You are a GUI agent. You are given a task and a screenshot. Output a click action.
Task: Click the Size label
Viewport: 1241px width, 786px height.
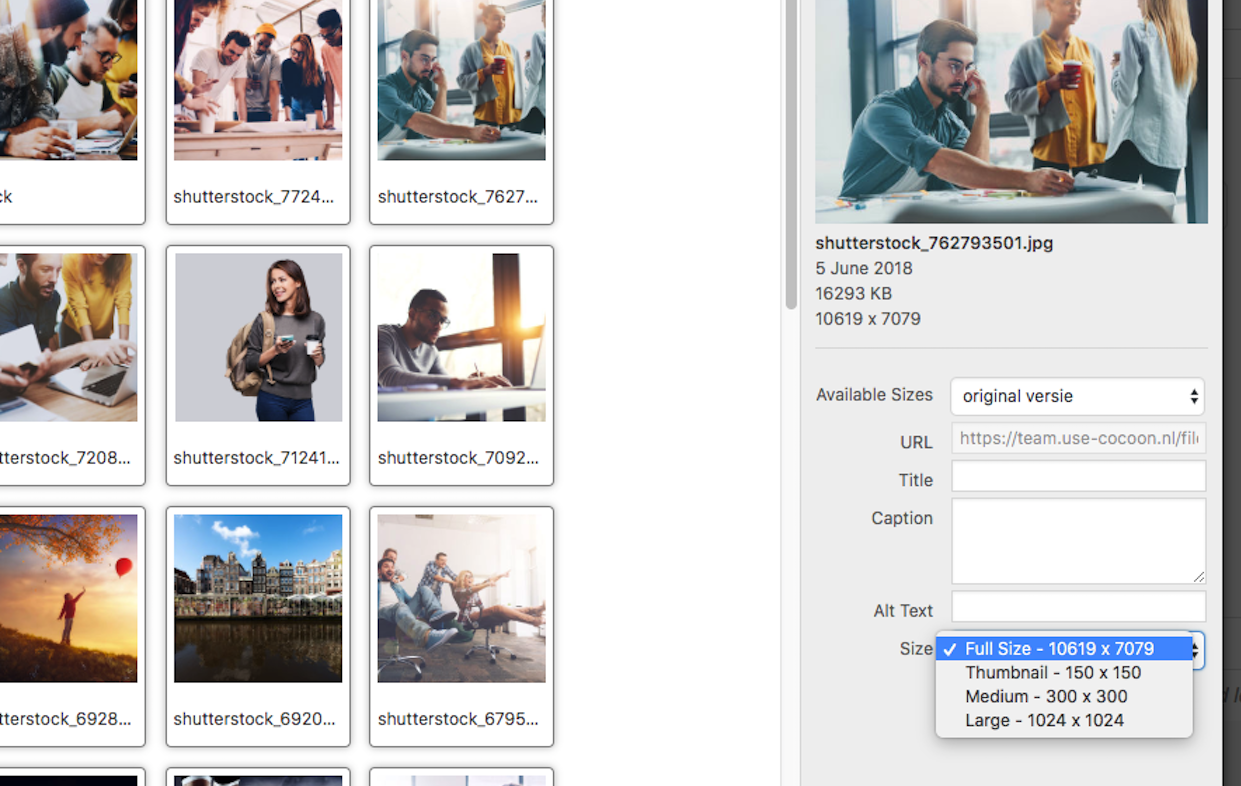(x=915, y=649)
